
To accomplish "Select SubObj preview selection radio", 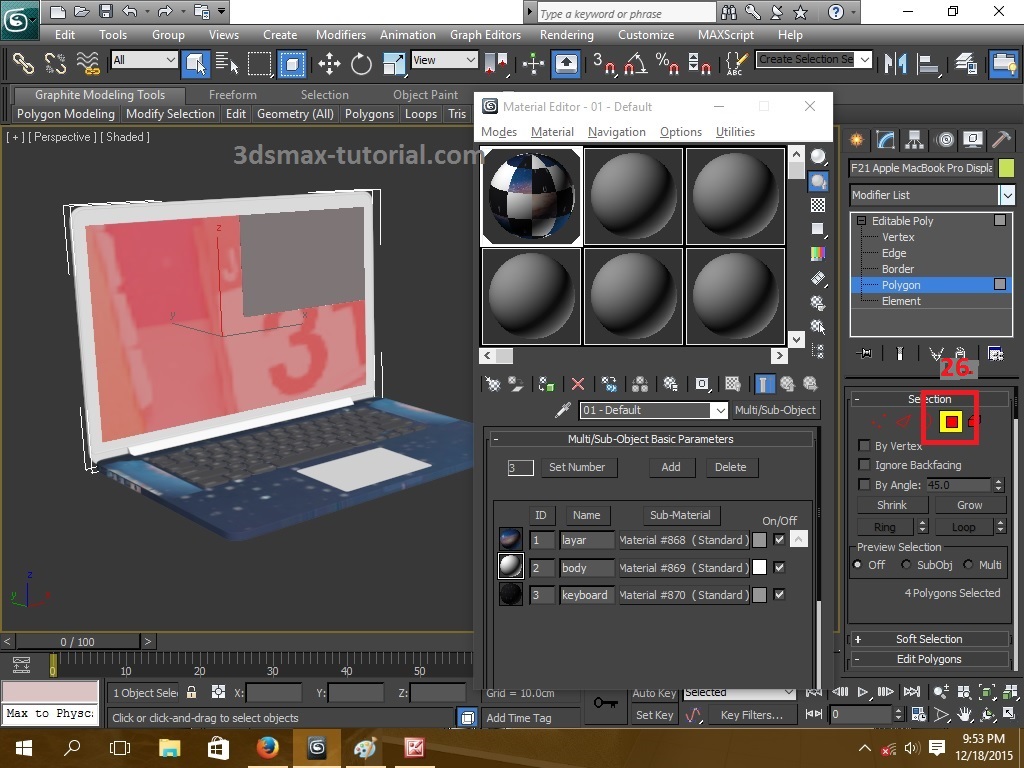I will [x=907, y=565].
